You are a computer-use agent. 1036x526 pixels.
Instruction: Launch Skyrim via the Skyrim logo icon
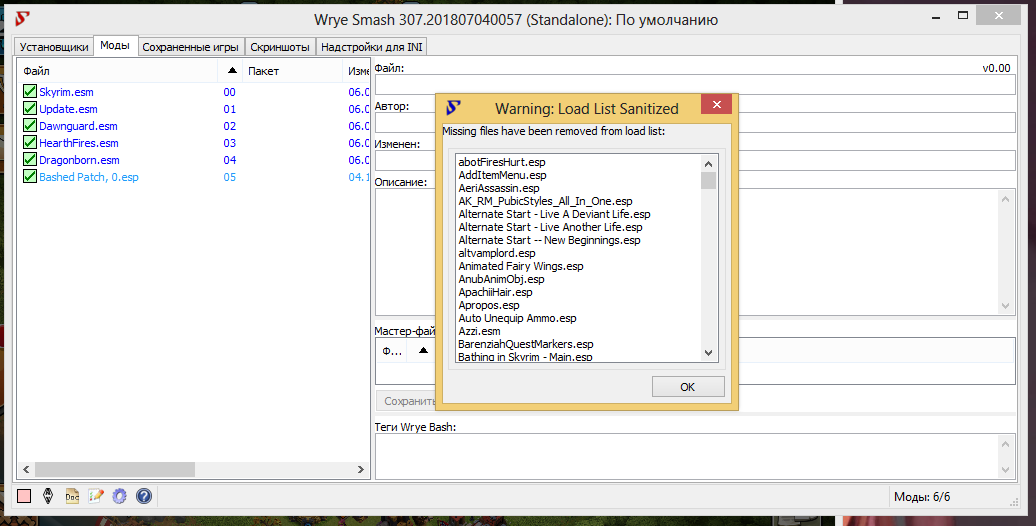(48, 496)
